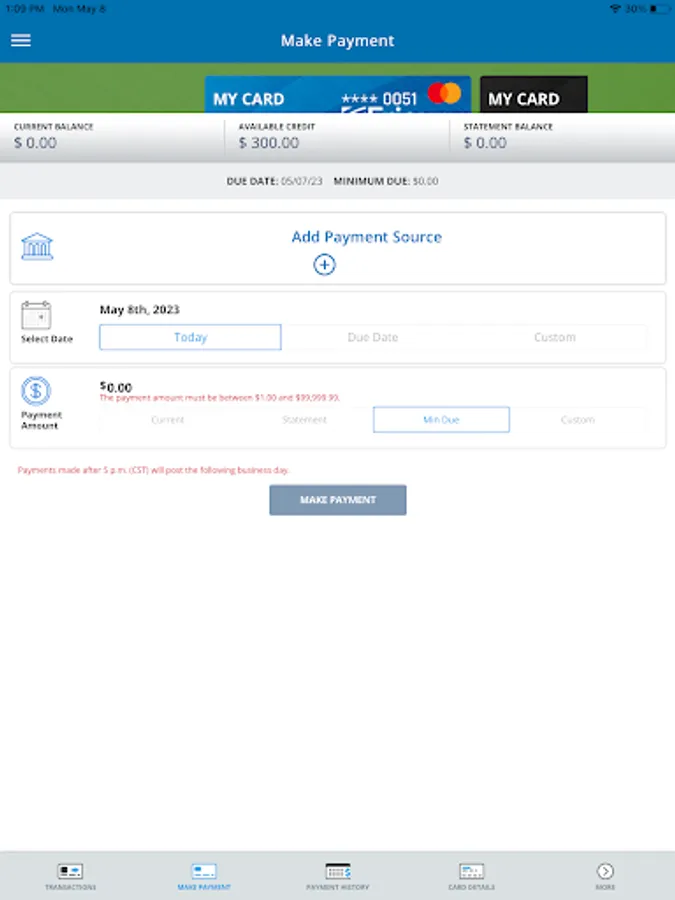Click the May 8th, 2023 date text
The image size is (675, 900).
point(139,309)
